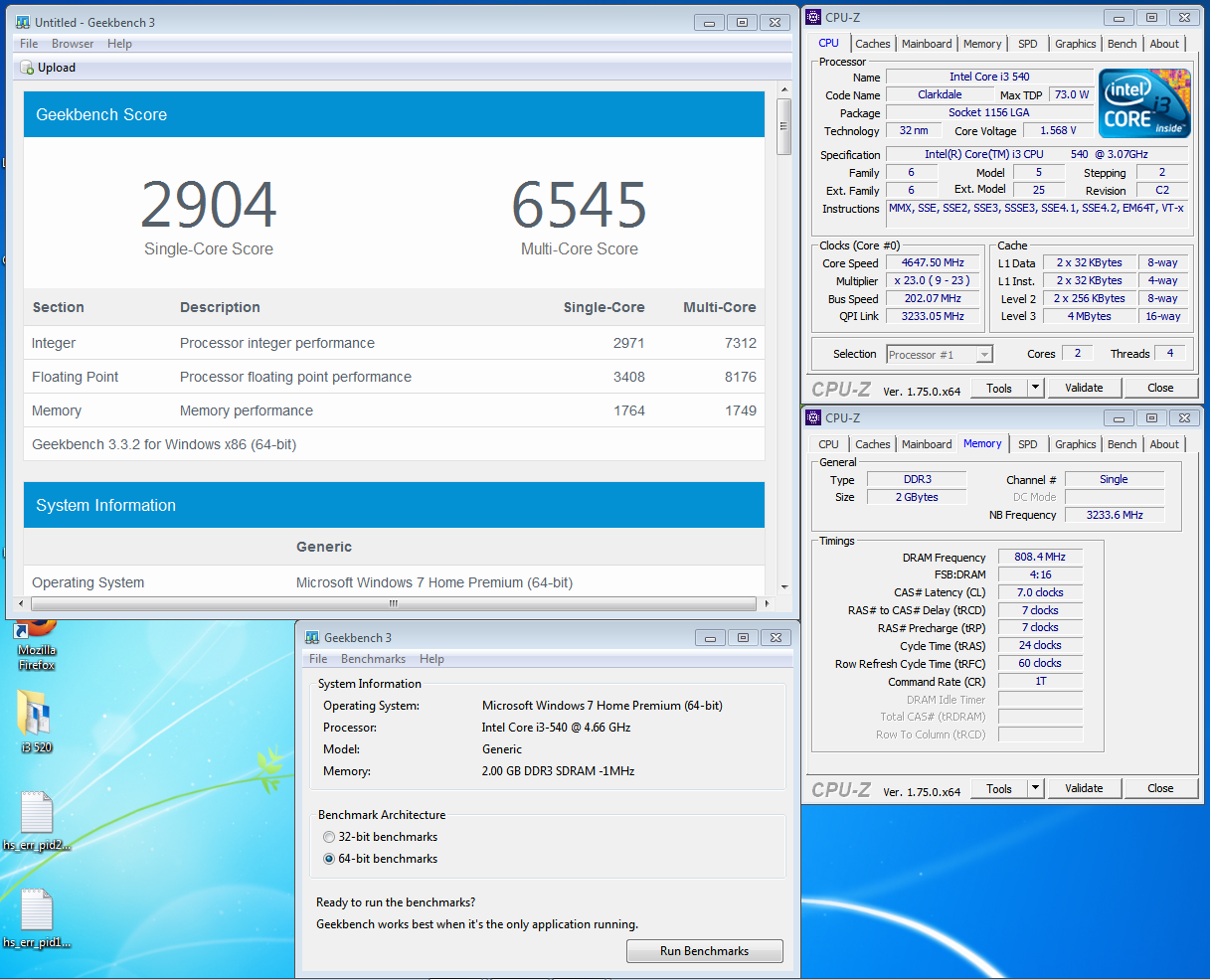Switch to Graphics tab in bottom CPU-Z window

(x=1076, y=444)
